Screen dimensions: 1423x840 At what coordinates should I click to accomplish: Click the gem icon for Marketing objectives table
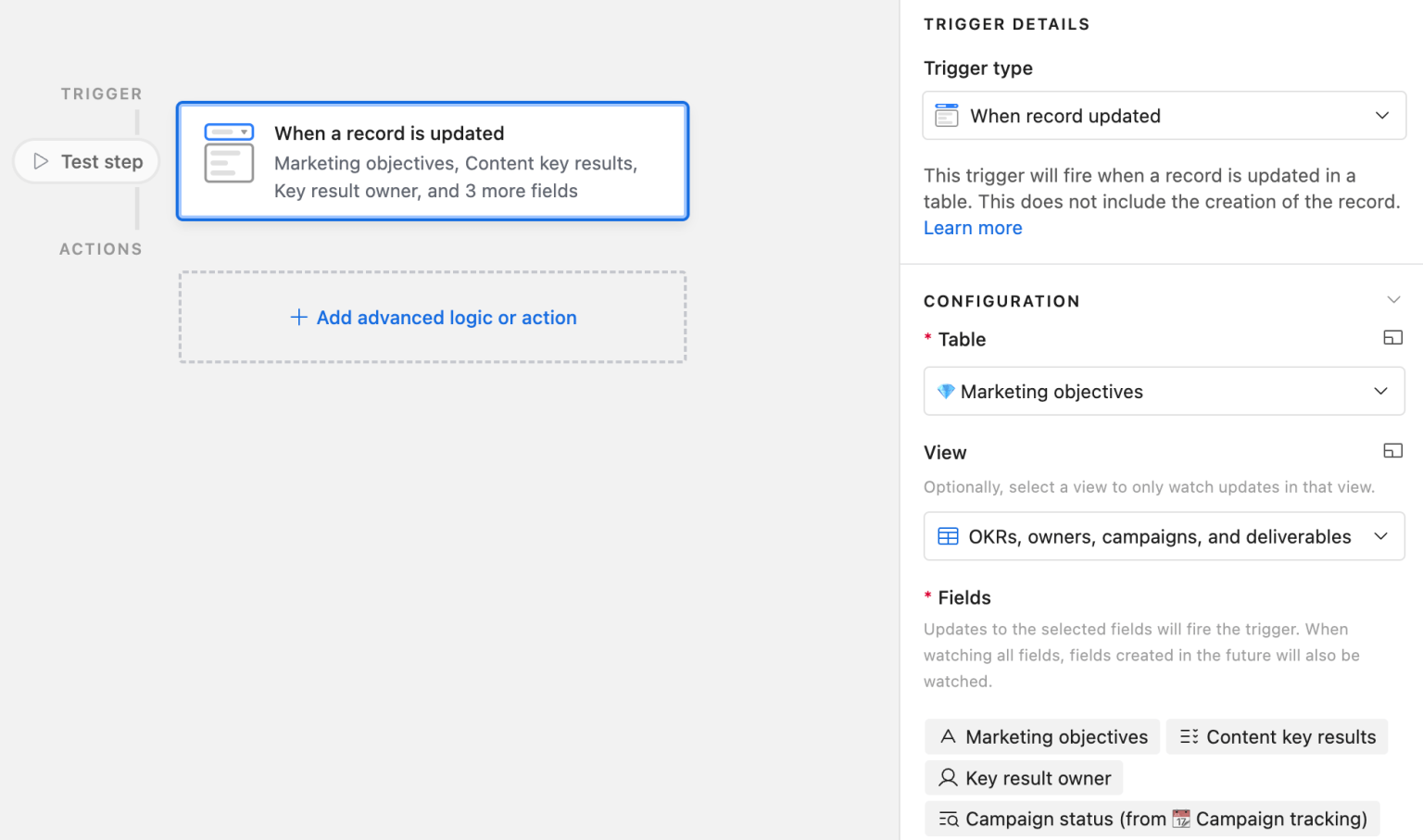[x=946, y=392]
